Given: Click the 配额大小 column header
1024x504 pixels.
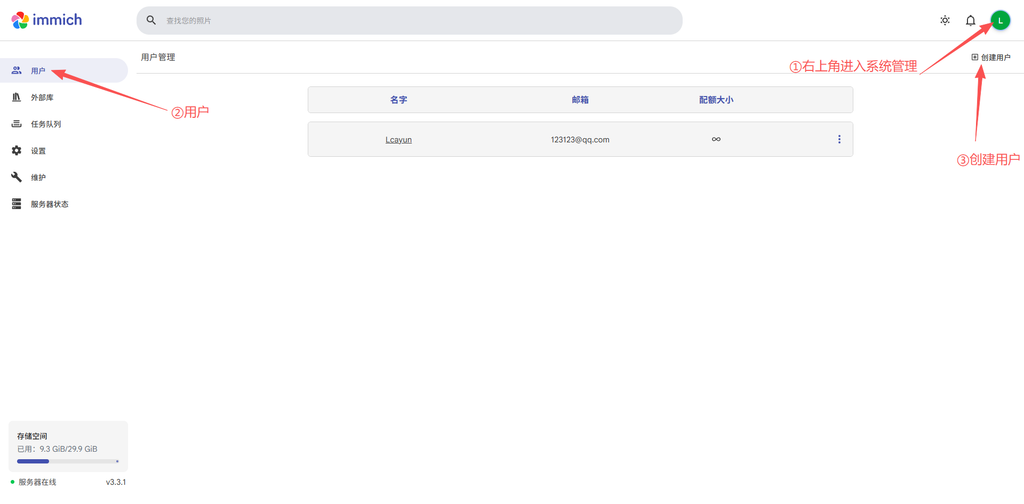Looking at the screenshot, I should coord(716,100).
